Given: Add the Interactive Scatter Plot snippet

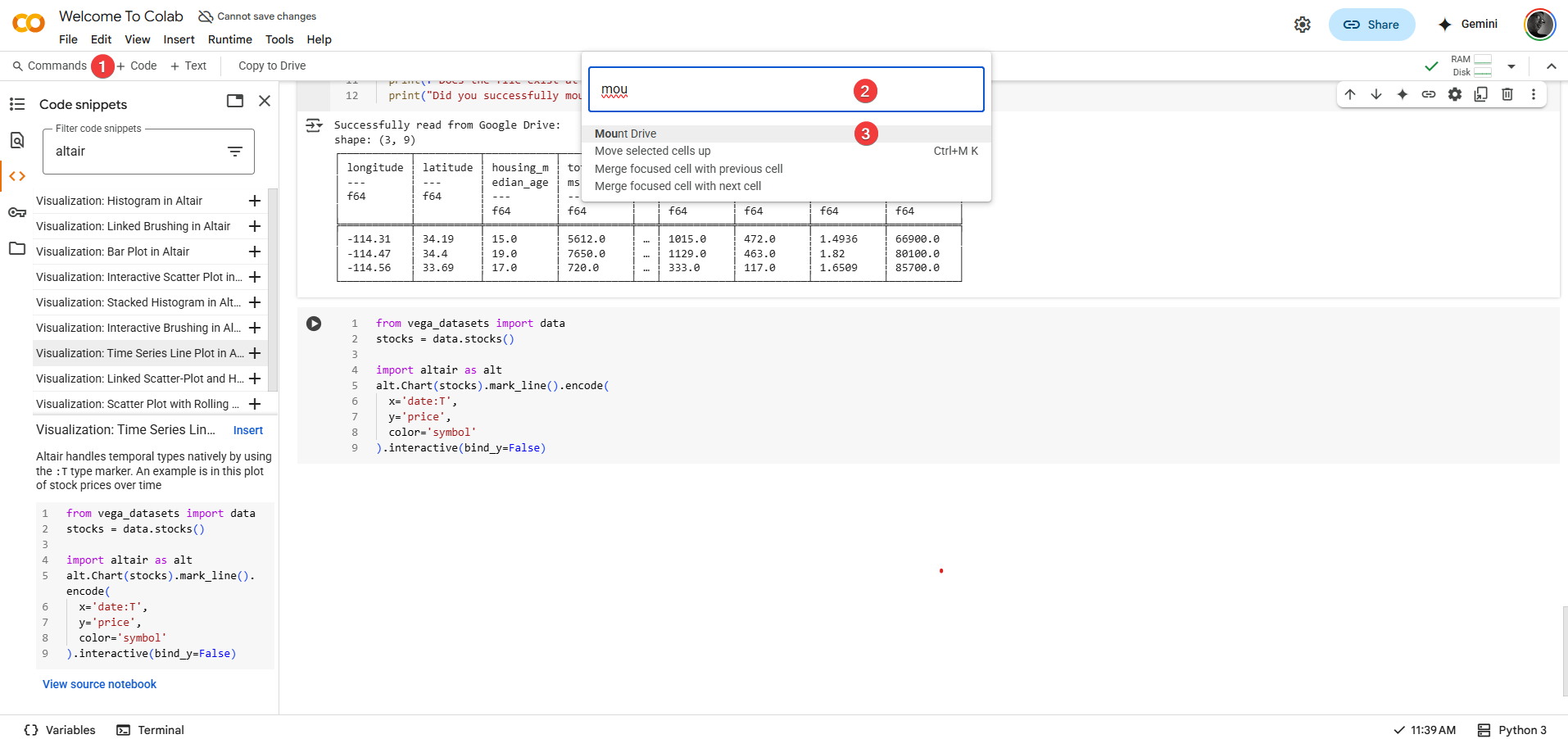Looking at the screenshot, I should 255,277.
